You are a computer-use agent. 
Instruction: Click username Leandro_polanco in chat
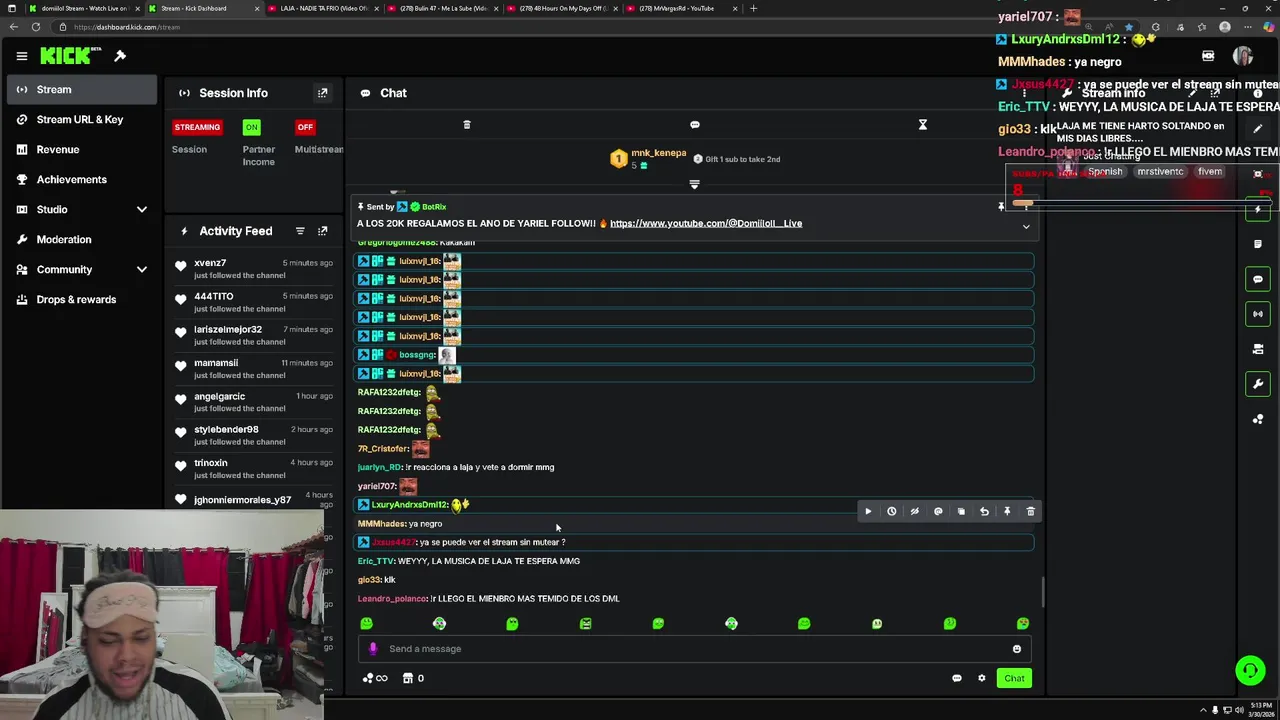point(393,598)
